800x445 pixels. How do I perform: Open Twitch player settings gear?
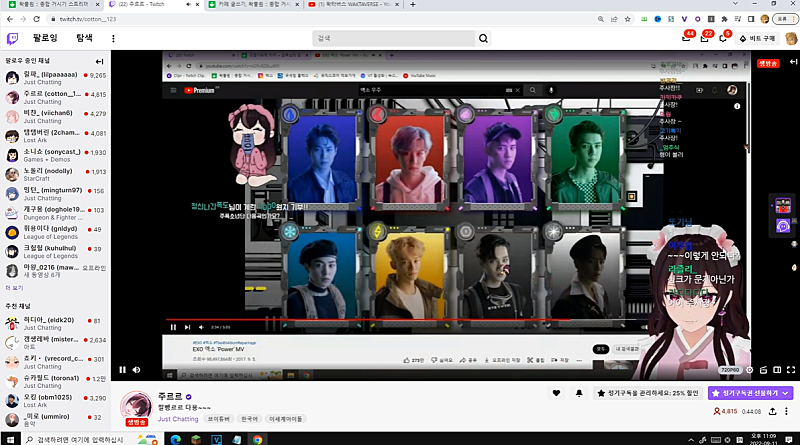pyautogui.click(x=749, y=370)
